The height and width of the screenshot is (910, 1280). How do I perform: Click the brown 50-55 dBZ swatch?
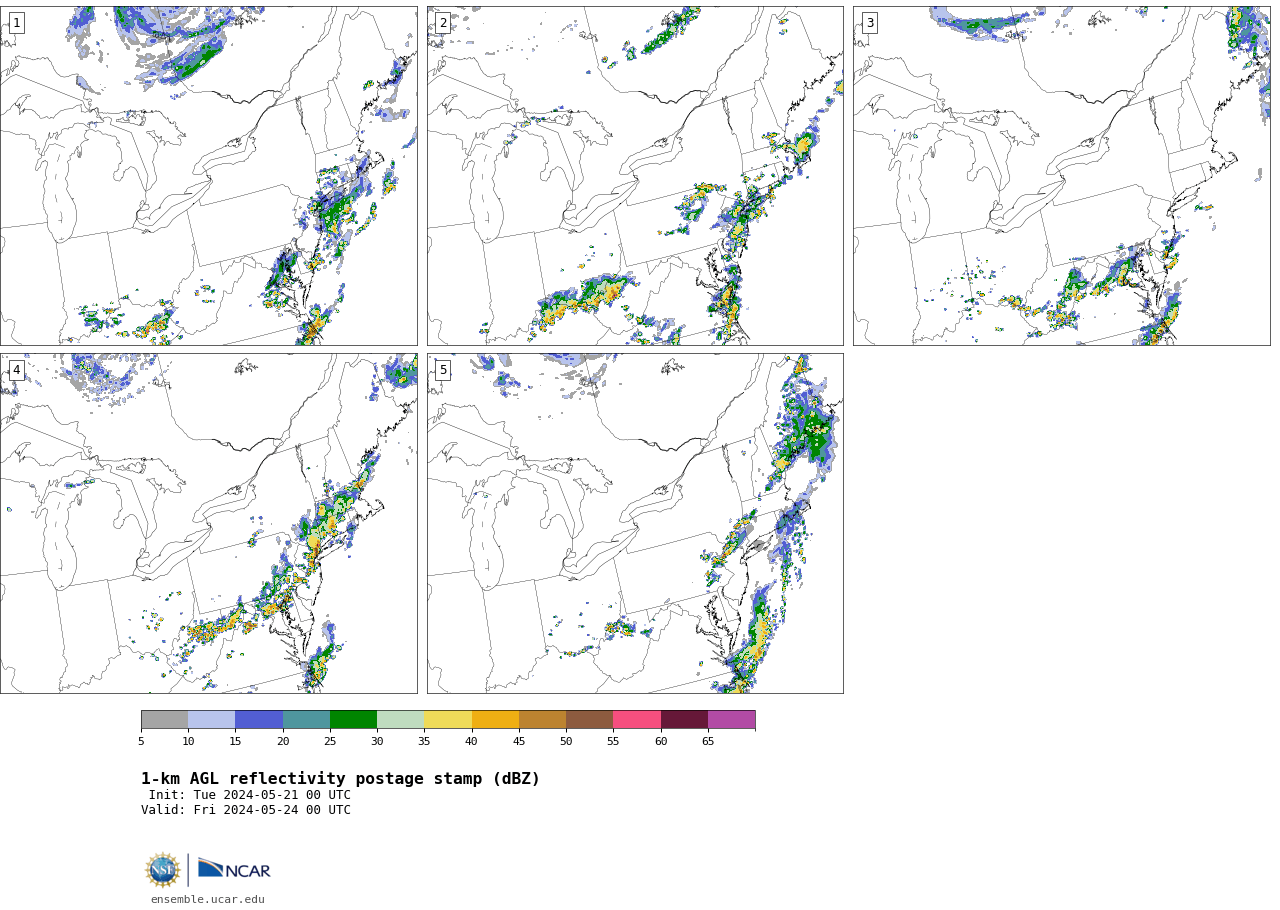(x=589, y=720)
